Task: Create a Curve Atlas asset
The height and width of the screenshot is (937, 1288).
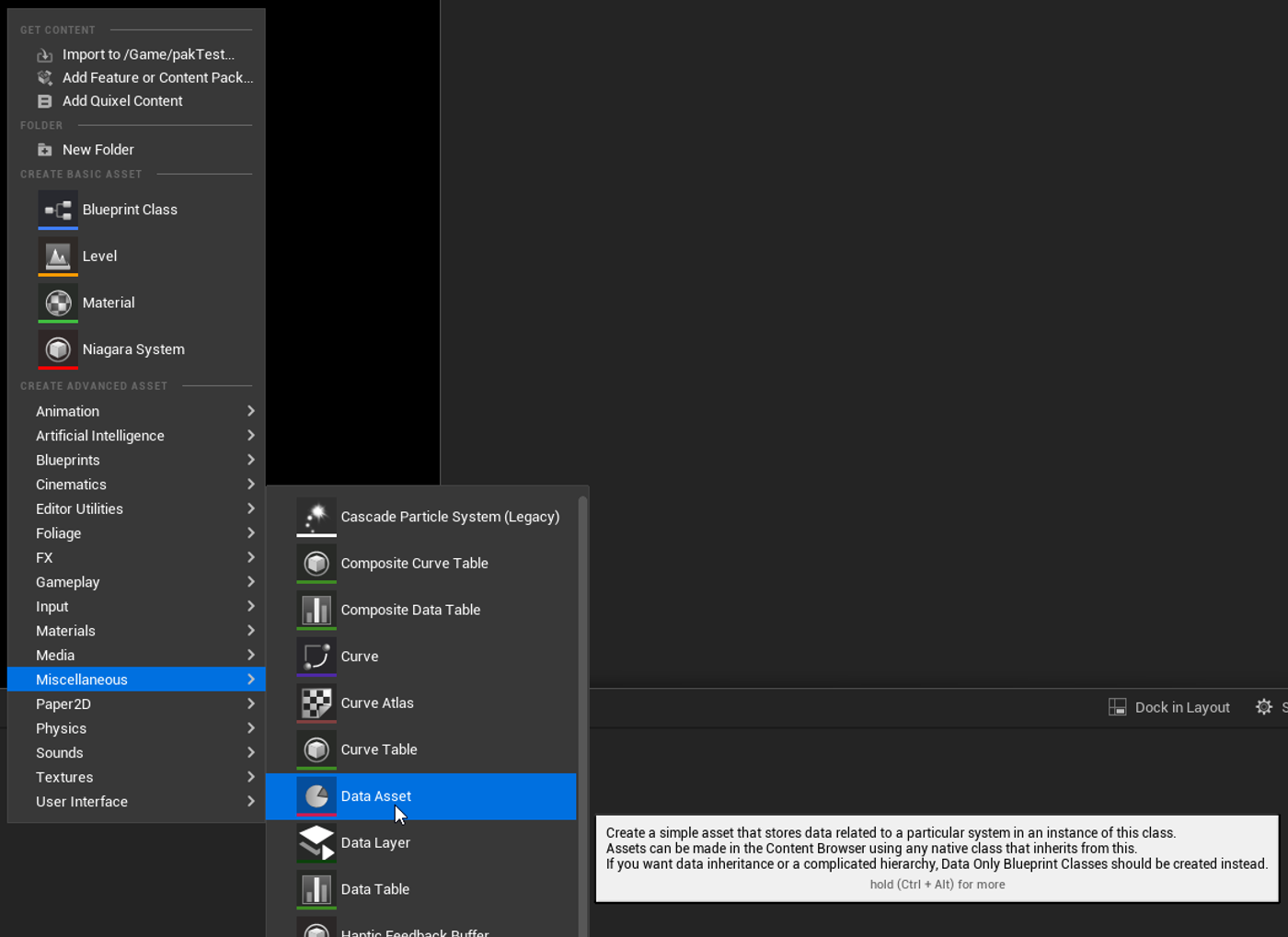Action: pyautogui.click(x=421, y=703)
